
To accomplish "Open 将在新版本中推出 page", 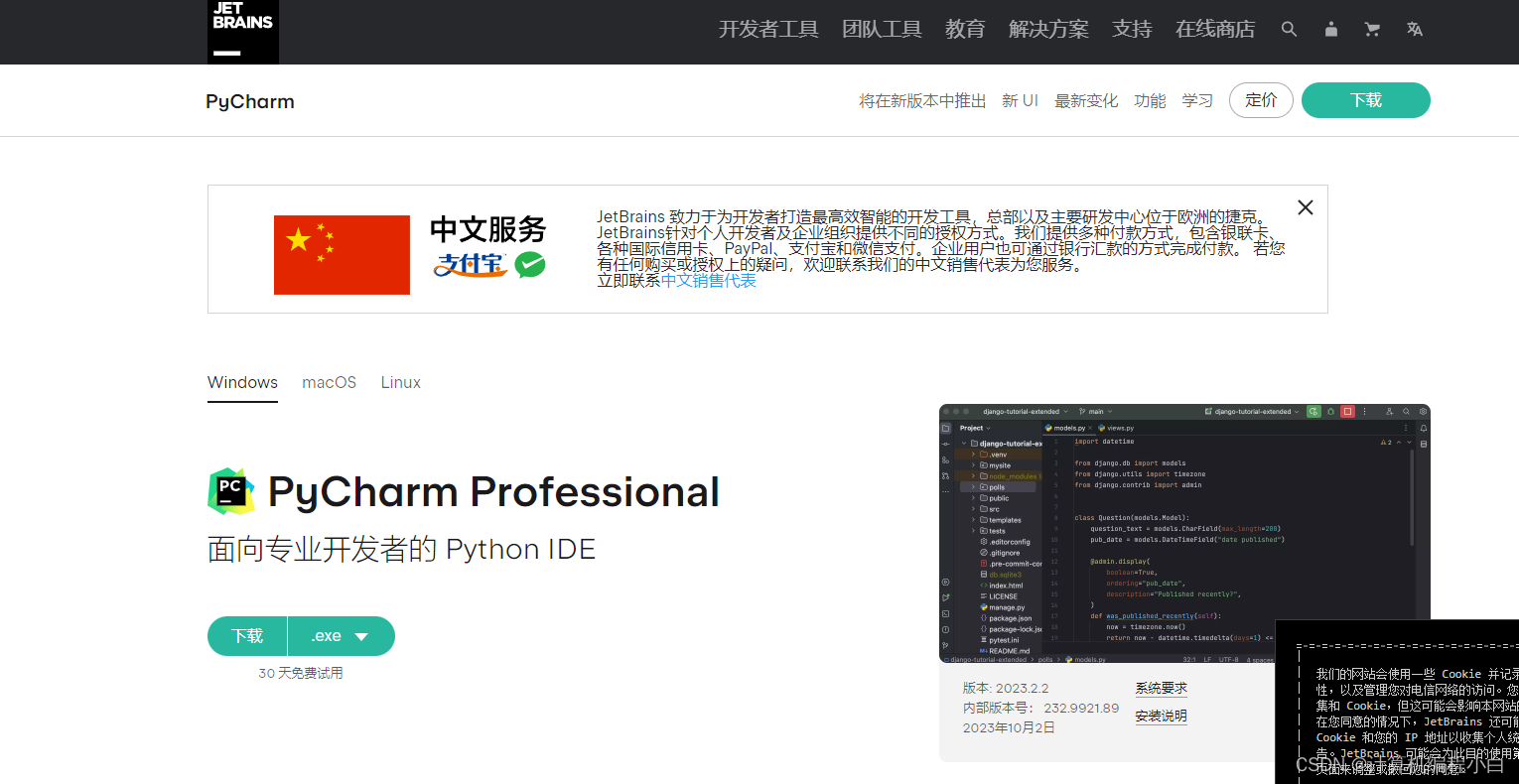I will 922,101.
